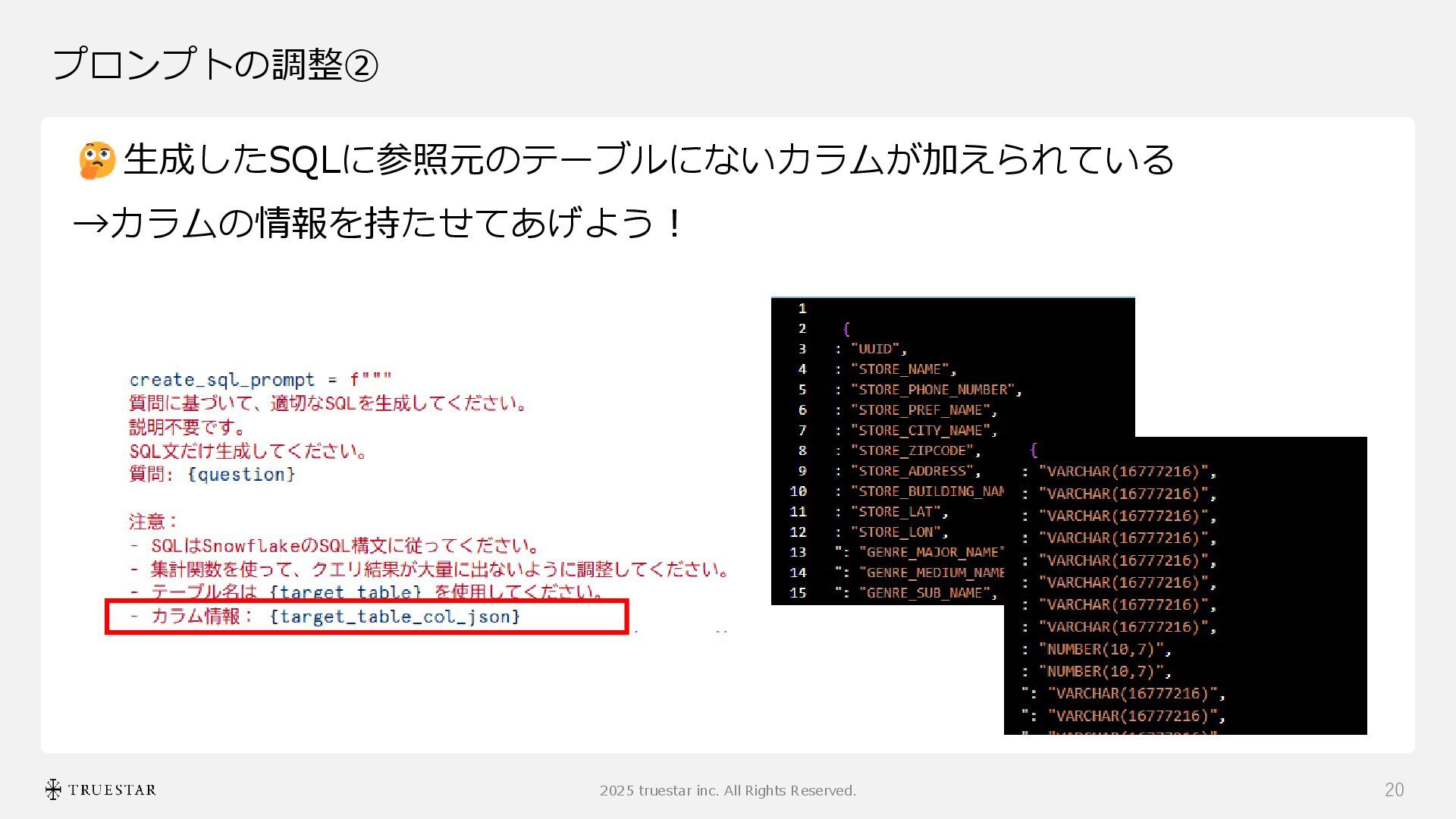The width and height of the screenshot is (1456, 819).
Task: Click line number 1 in the column JSON
Action: point(802,309)
